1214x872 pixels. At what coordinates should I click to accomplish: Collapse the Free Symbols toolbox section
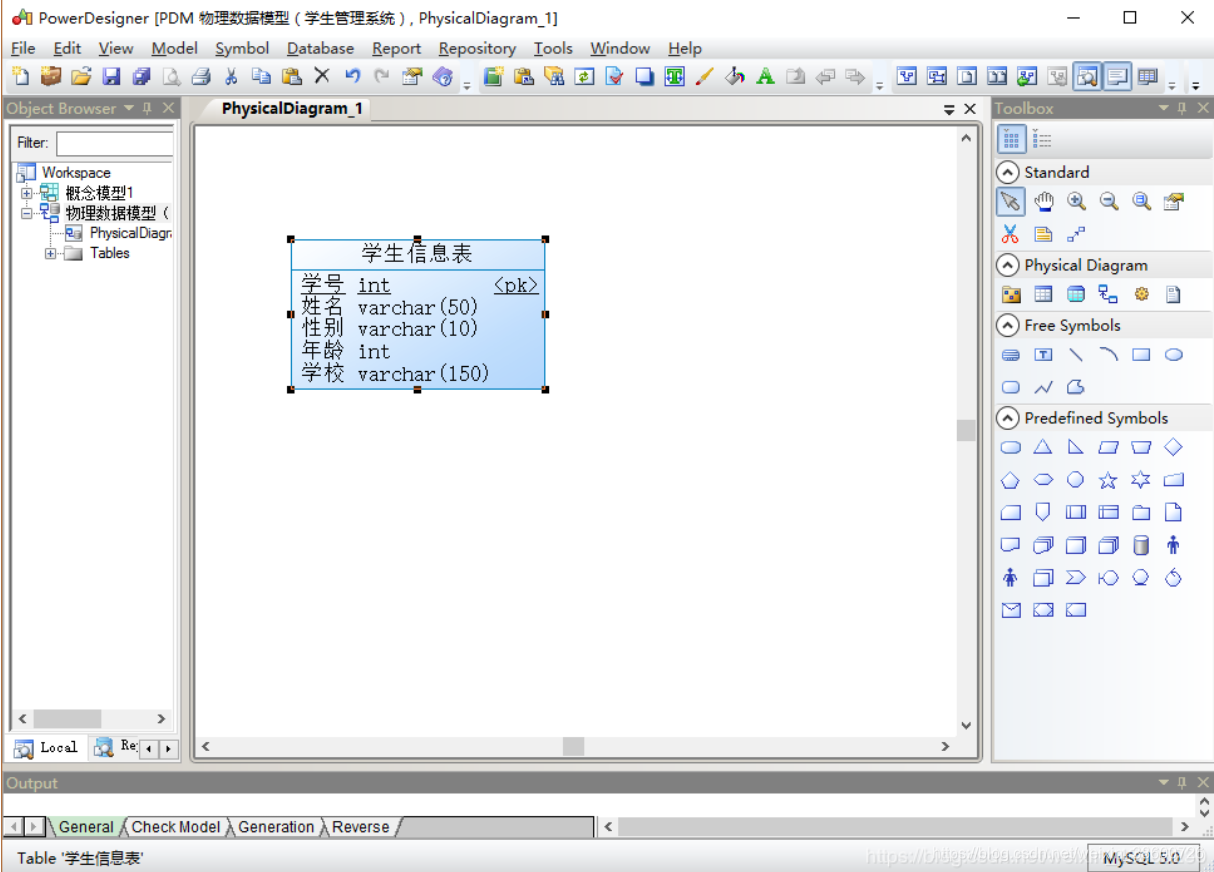[1008, 325]
